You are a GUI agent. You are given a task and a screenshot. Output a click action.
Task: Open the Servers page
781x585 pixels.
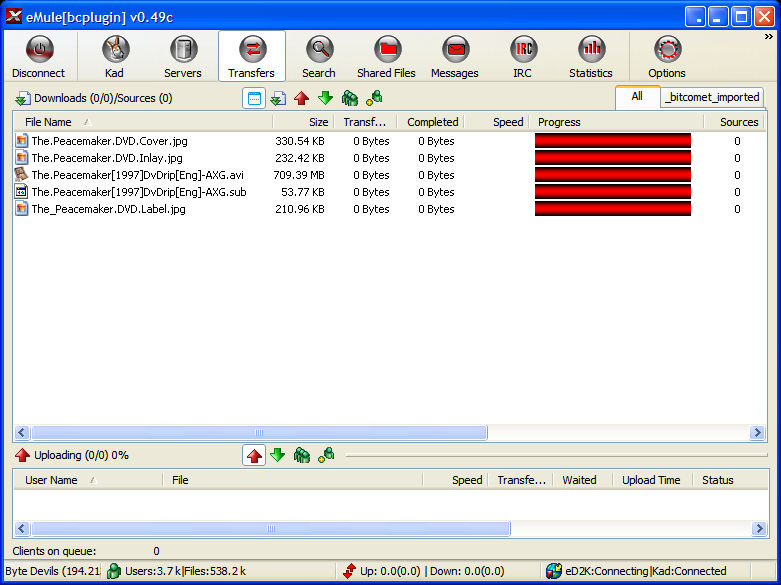(x=183, y=56)
